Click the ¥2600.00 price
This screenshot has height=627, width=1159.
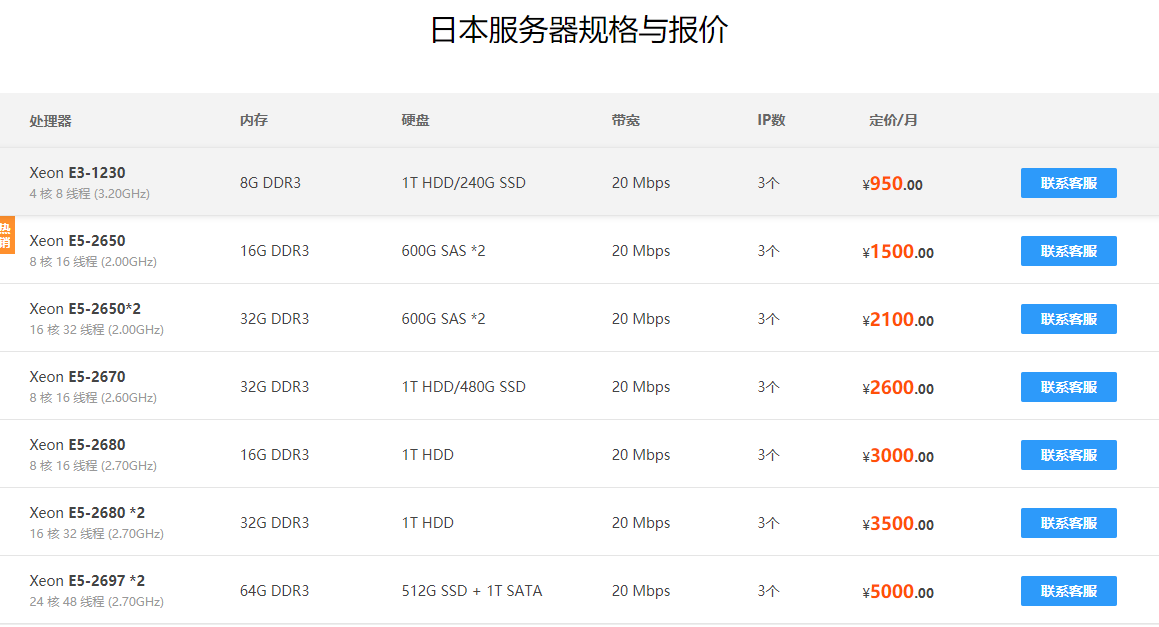tap(898, 387)
